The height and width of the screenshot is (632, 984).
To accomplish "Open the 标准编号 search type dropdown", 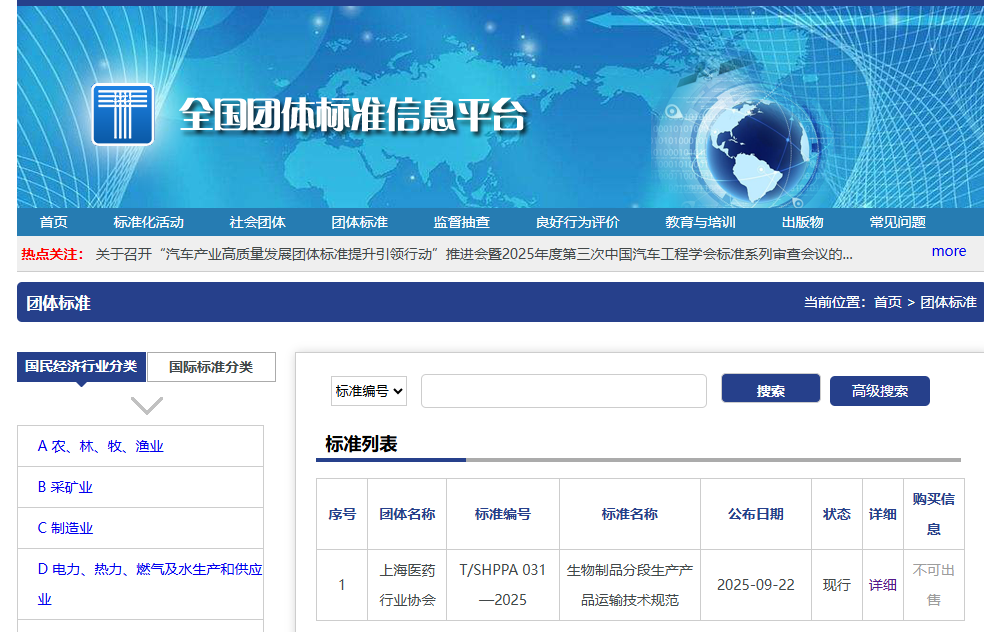I will 369,391.
